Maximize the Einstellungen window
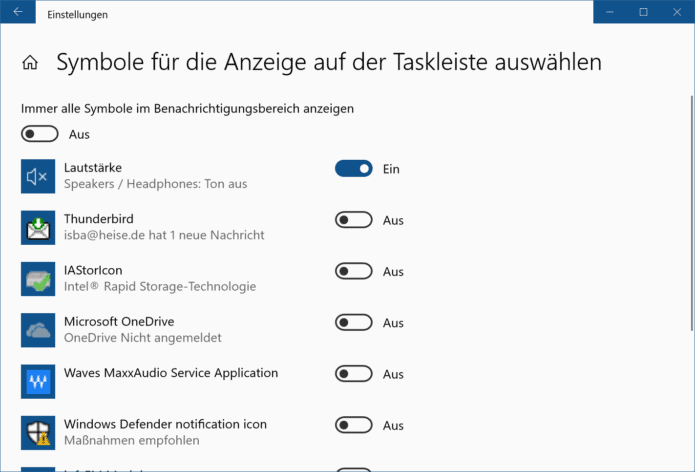Screen dimensions: 695x472 pyautogui.click(x=643, y=12)
